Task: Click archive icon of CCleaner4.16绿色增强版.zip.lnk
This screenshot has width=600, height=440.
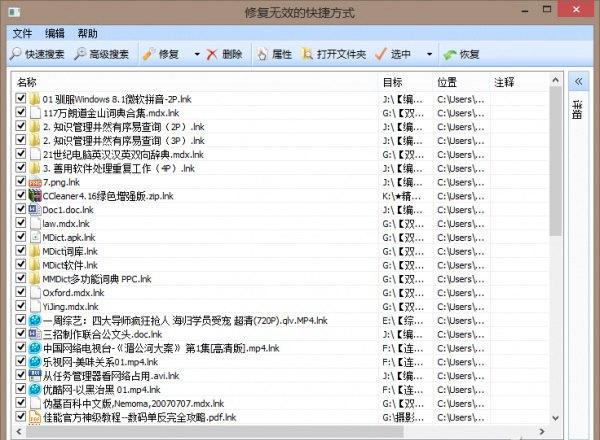Action: click(x=35, y=196)
